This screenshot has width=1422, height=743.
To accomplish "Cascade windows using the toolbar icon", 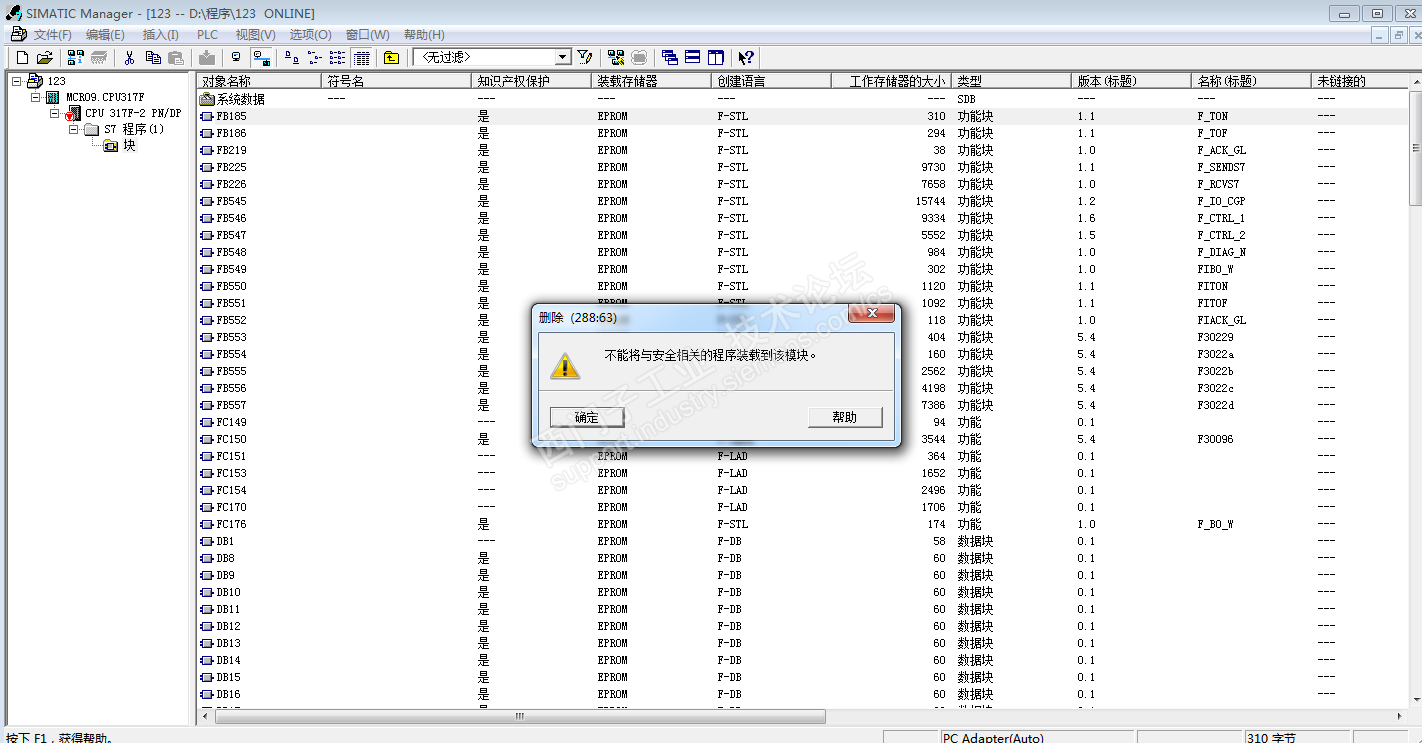I will (669, 58).
